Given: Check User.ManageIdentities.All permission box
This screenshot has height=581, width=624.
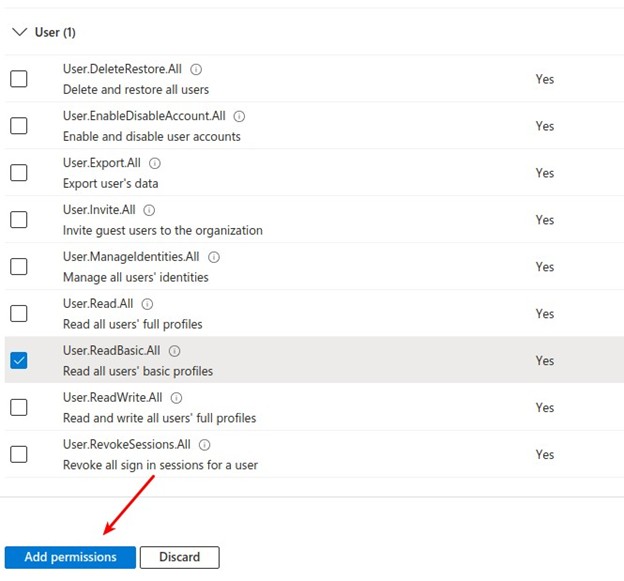Looking at the screenshot, I should pos(19,267).
